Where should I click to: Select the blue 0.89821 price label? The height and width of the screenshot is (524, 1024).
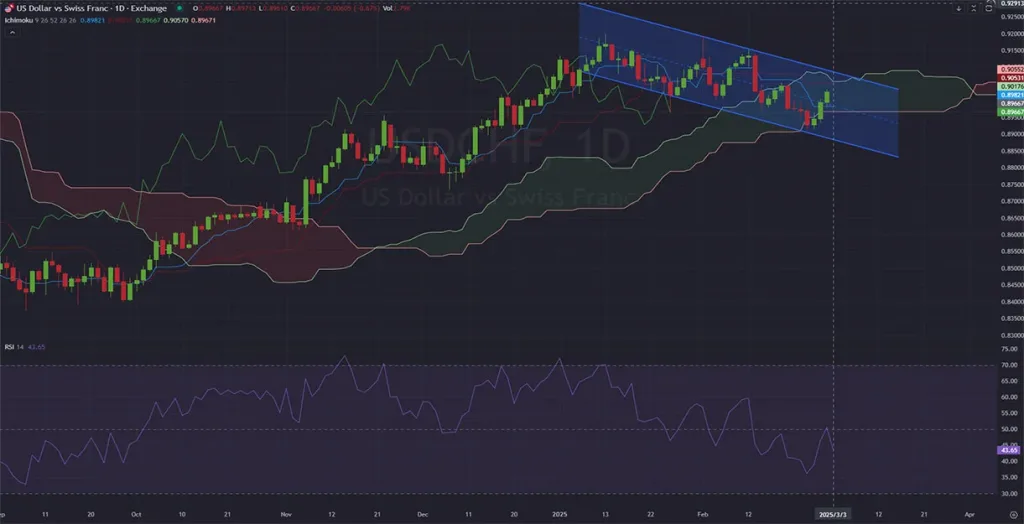coord(1010,95)
